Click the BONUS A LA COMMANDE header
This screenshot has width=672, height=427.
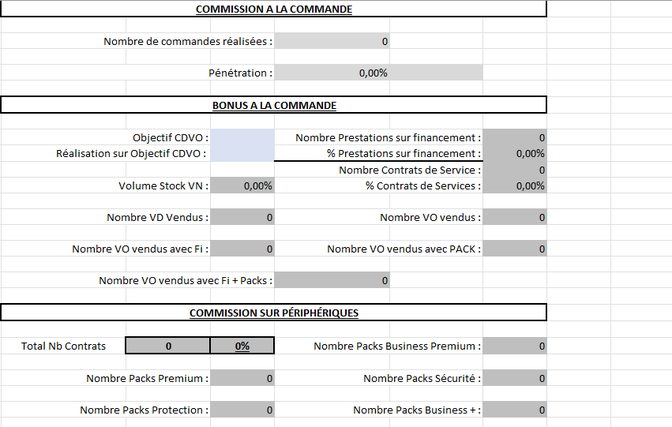coord(273,105)
